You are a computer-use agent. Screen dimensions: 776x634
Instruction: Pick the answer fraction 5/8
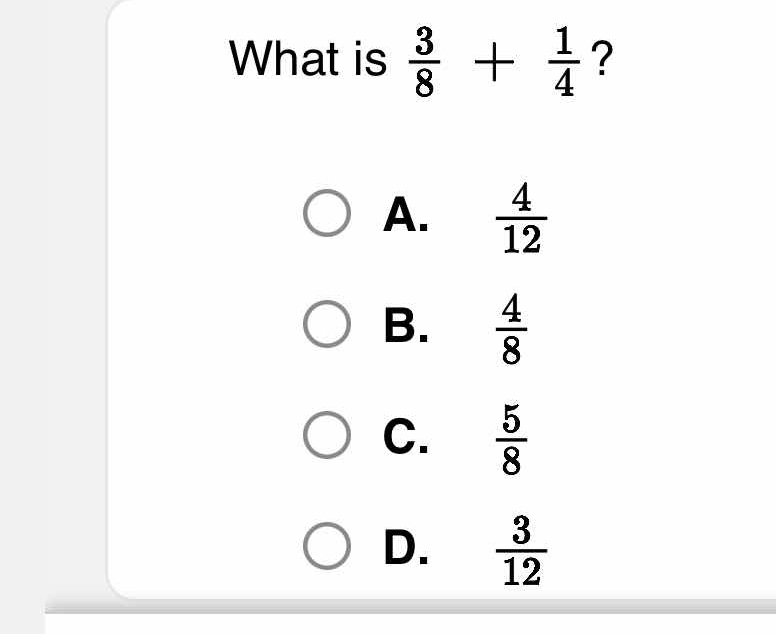pyautogui.click(x=511, y=439)
